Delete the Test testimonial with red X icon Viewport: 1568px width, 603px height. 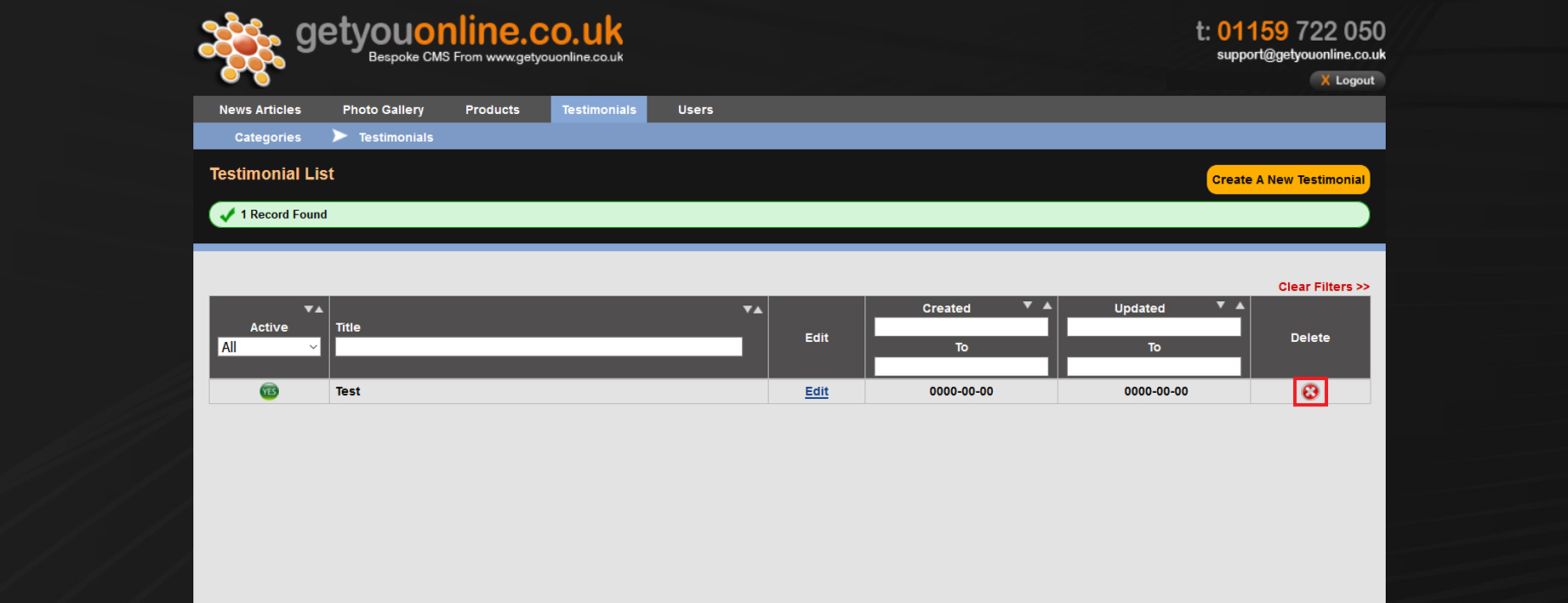pos(1310,391)
